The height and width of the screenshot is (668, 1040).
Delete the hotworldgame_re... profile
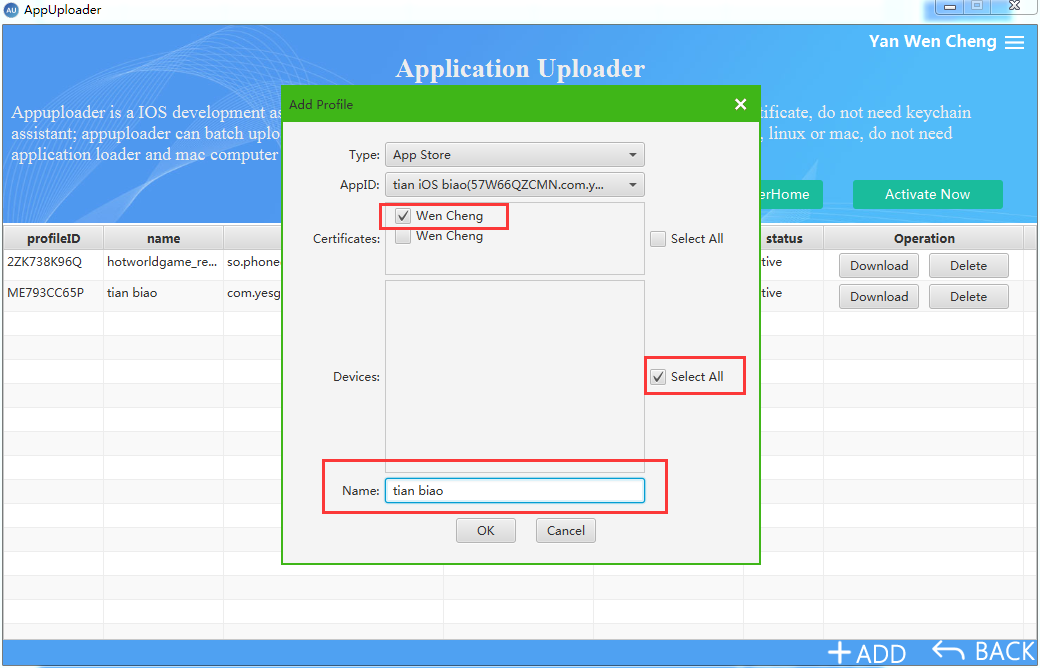pos(968,265)
